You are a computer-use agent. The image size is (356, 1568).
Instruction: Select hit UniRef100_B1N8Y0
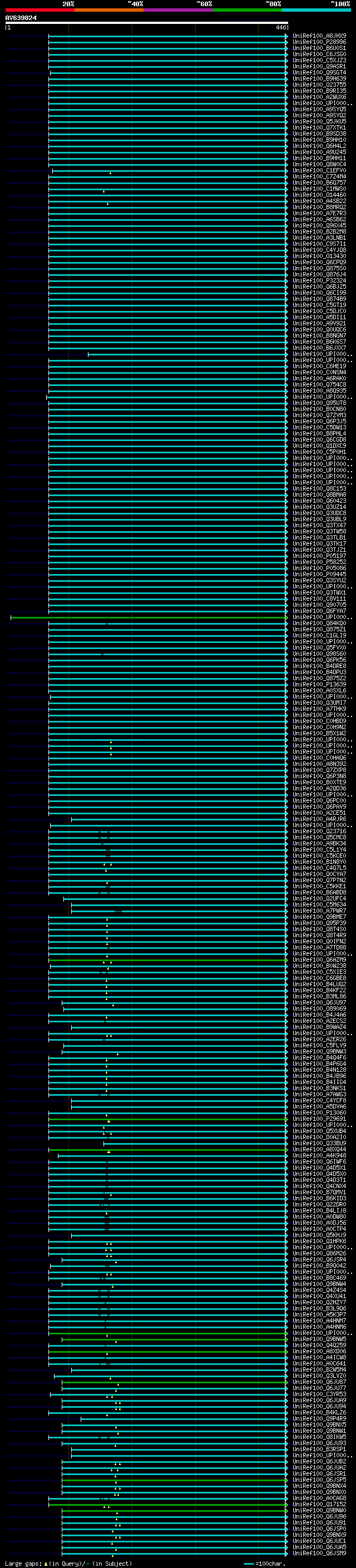tap(319, 862)
